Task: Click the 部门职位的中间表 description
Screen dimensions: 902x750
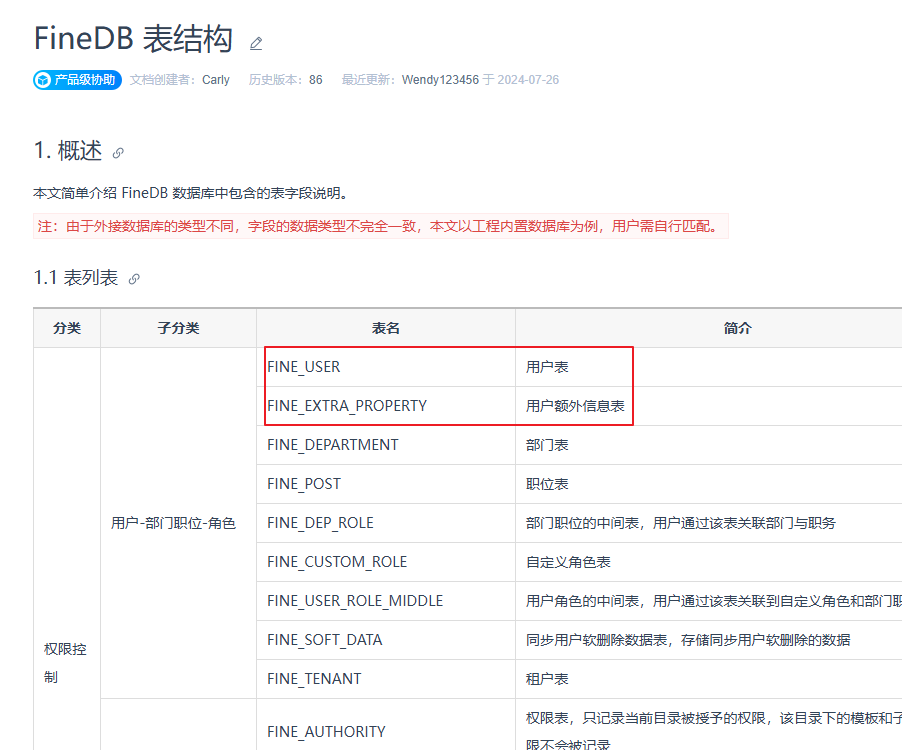Action: point(681,523)
